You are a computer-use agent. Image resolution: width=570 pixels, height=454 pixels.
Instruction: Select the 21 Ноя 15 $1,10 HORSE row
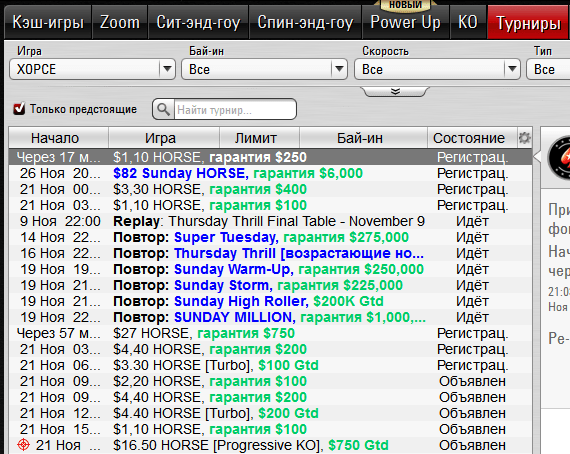pyautogui.click(x=270, y=429)
